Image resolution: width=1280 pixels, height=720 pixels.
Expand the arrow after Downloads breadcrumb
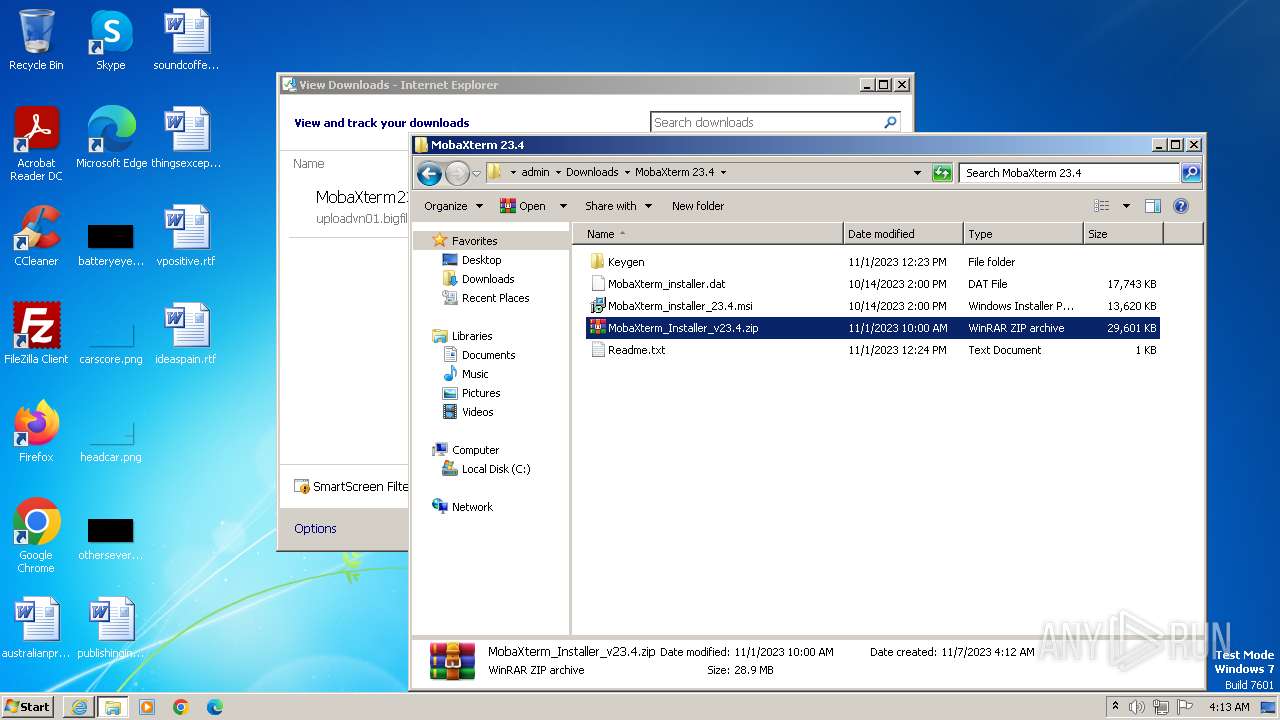pyautogui.click(x=627, y=173)
